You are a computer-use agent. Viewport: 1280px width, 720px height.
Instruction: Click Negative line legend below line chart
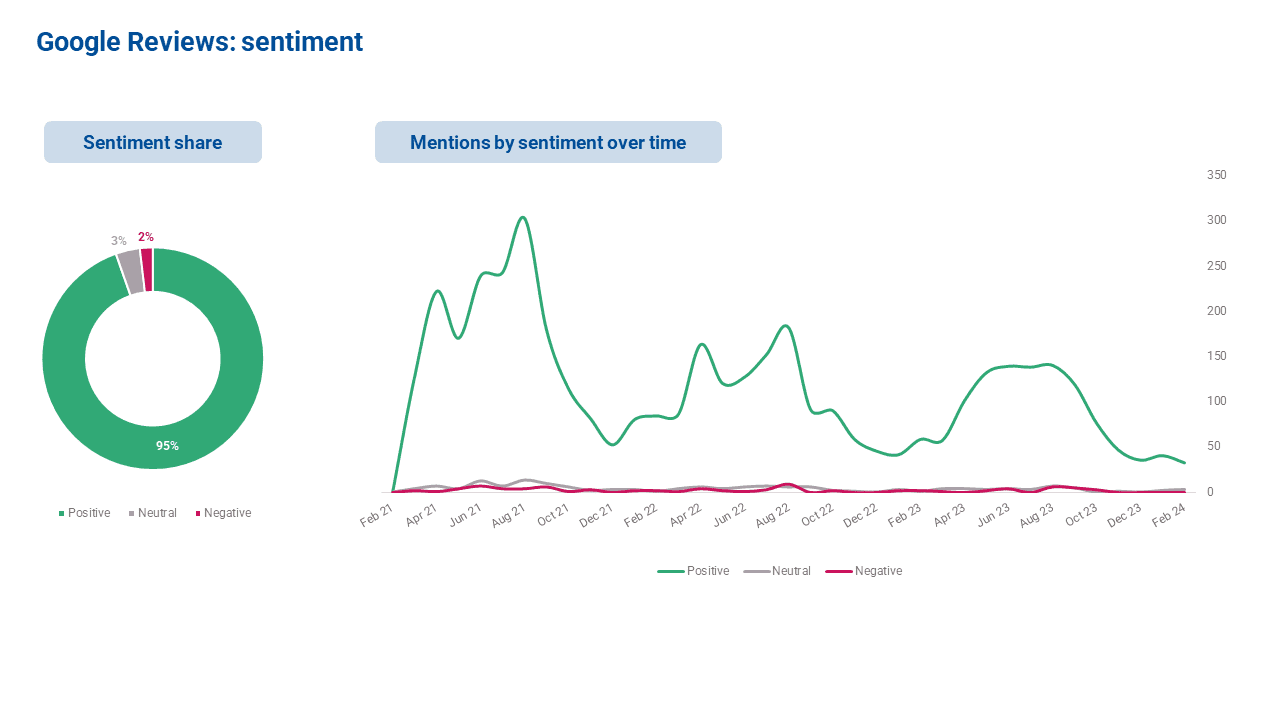click(863, 571)
